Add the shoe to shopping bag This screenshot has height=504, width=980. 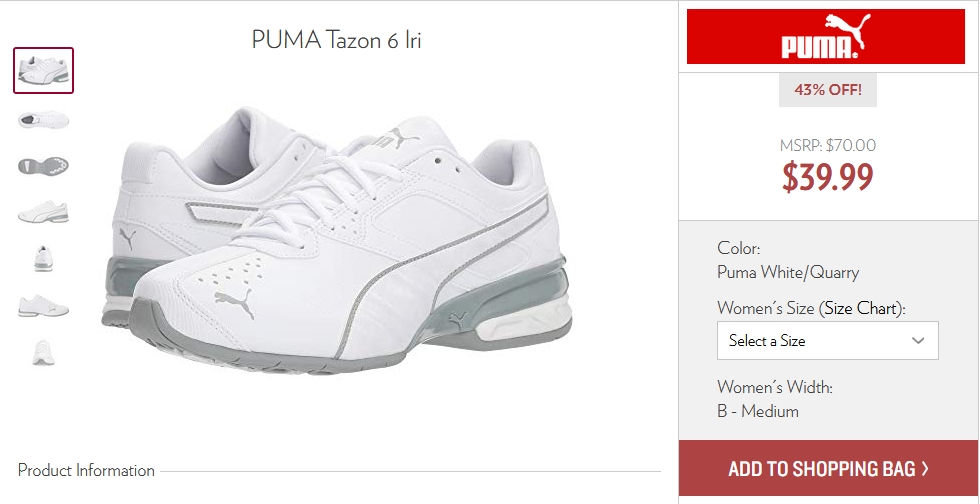pyautogui.click(x=828, y=468)
